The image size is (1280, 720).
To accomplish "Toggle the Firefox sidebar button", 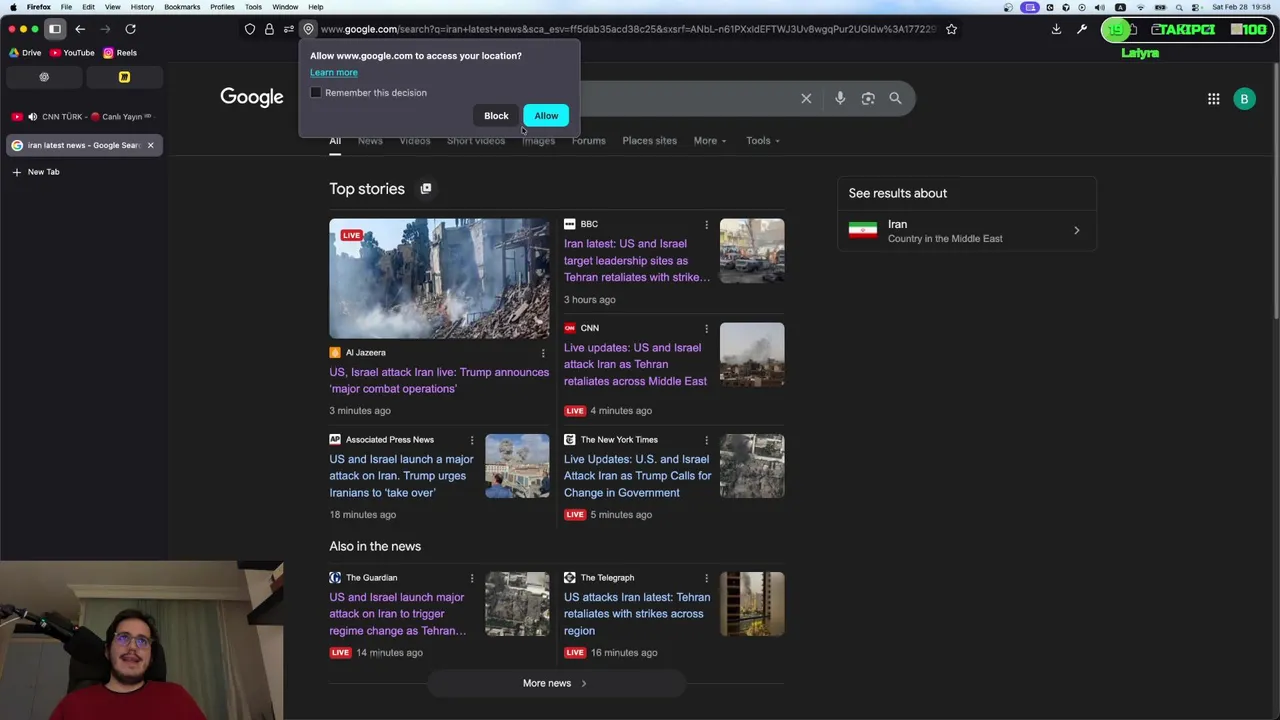I will point(55,29).
